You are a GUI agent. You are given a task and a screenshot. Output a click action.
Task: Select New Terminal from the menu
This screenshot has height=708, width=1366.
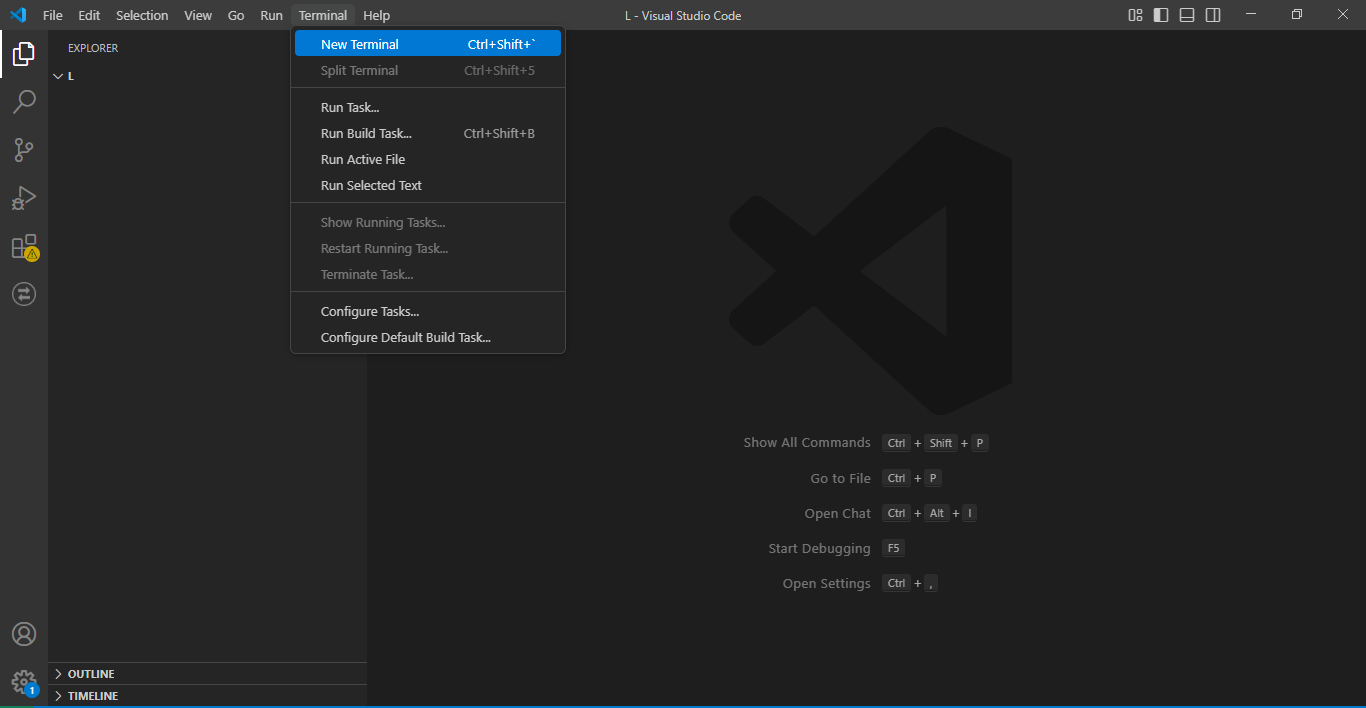coord(360,44)
